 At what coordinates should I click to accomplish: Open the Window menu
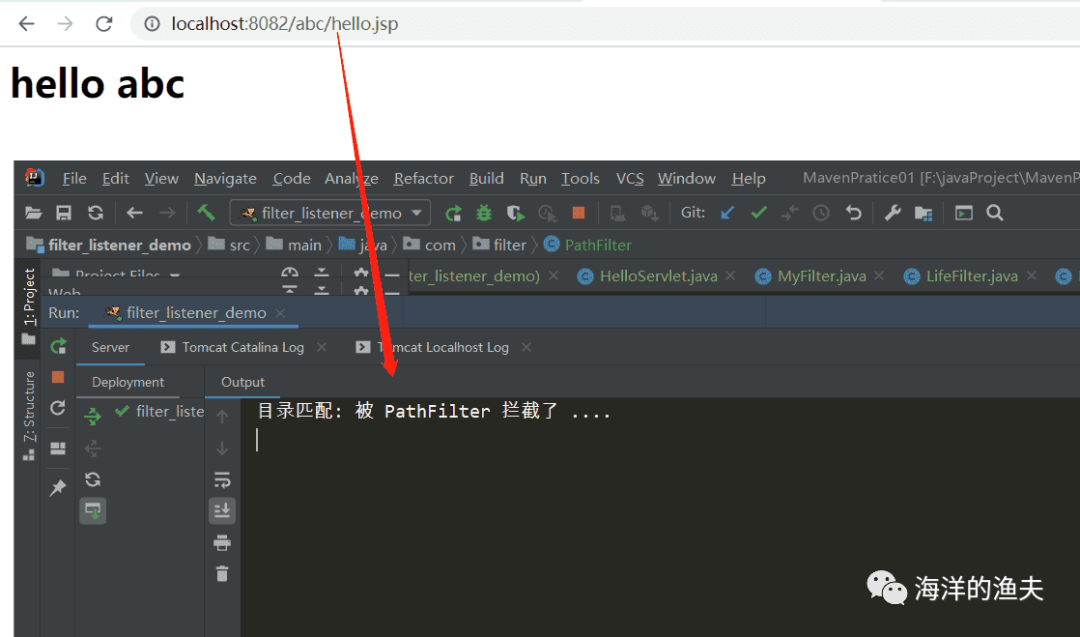click(687, 178)
